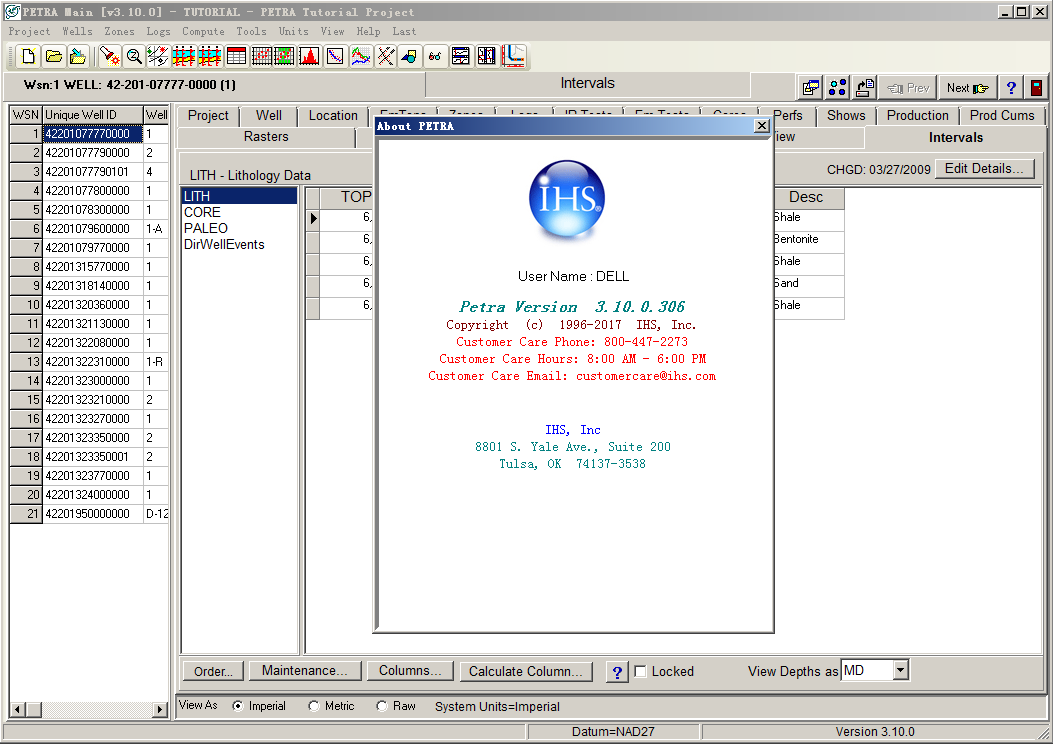This screenshot has height=744, width=1053.
Task: Switch to the Production tab
Action: [917, 115]
